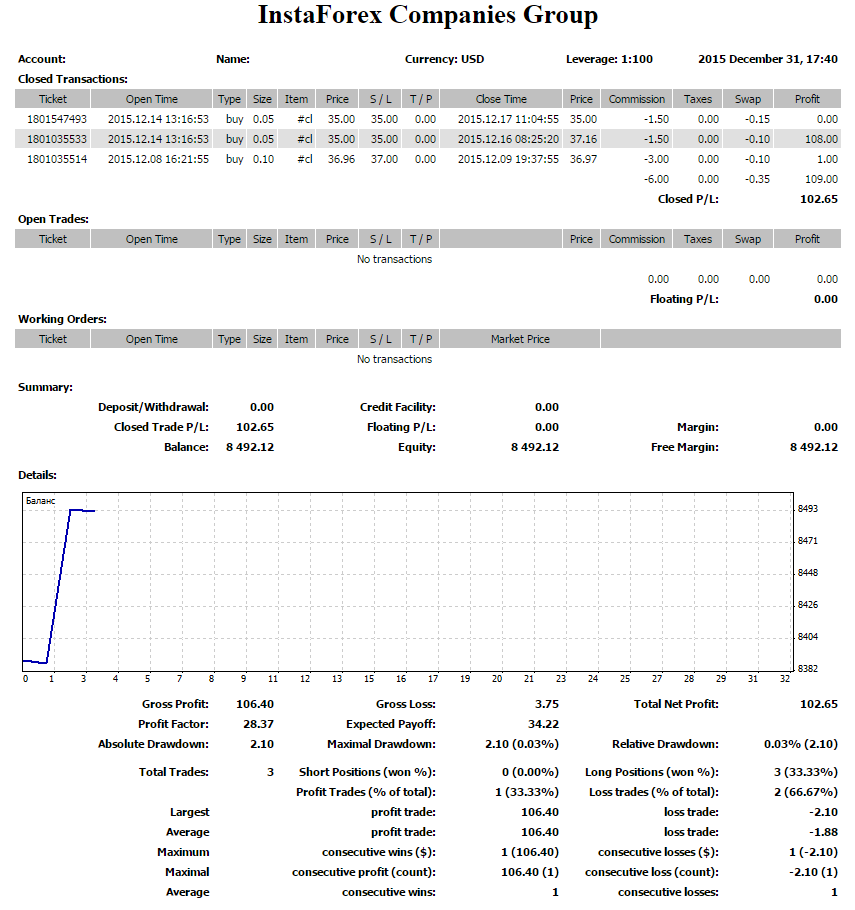The width and height of the screenshot is (855, 910).
Task: Select the 8382 value on the chart axis
Action: 807,669
